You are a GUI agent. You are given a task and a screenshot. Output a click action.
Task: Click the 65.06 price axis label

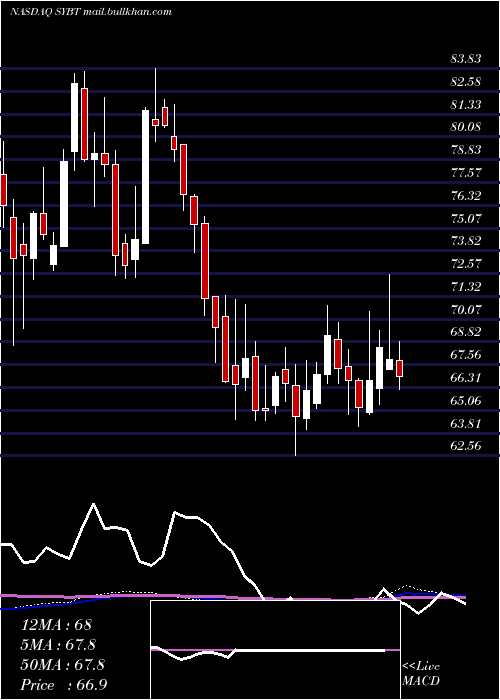click(466, 401)
